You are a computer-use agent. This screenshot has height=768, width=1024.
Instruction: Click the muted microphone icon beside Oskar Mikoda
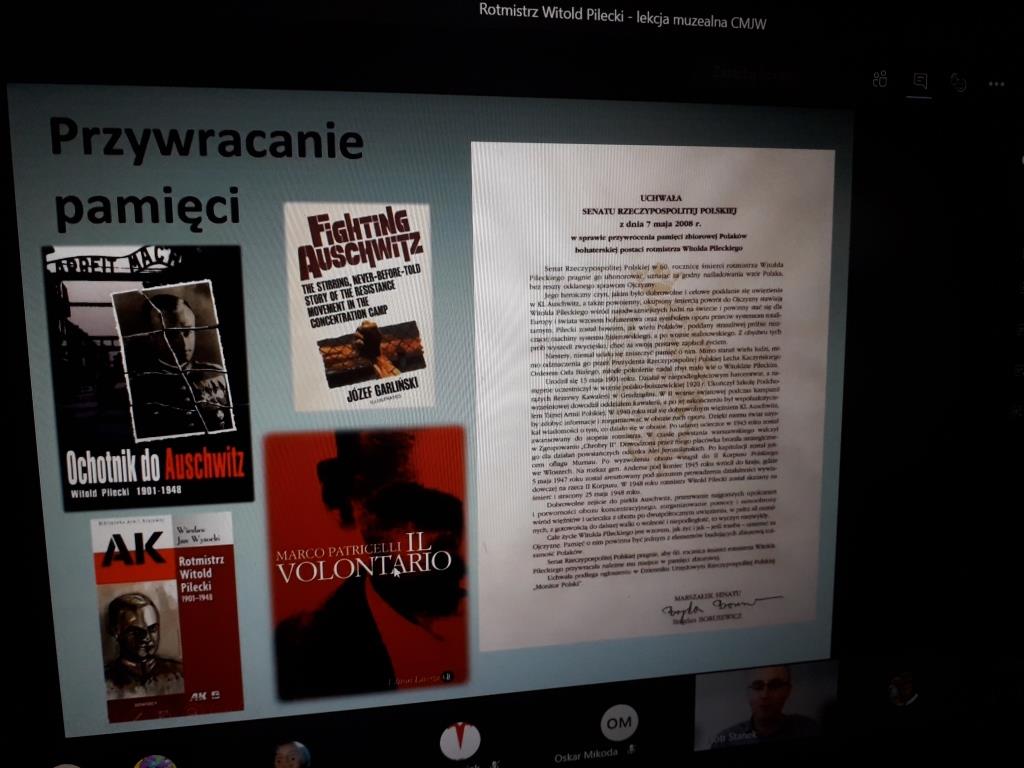pos(631,749)
